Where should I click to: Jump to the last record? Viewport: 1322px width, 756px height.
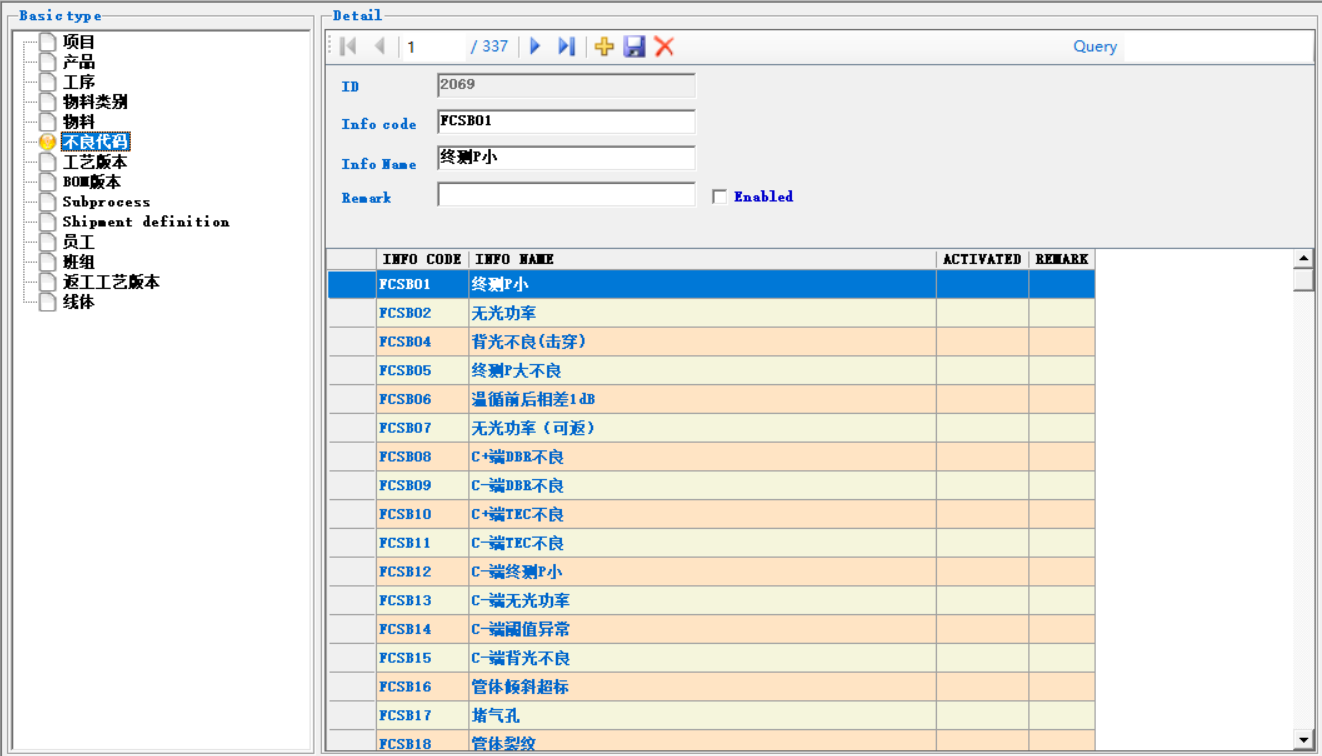pos(566,46)
